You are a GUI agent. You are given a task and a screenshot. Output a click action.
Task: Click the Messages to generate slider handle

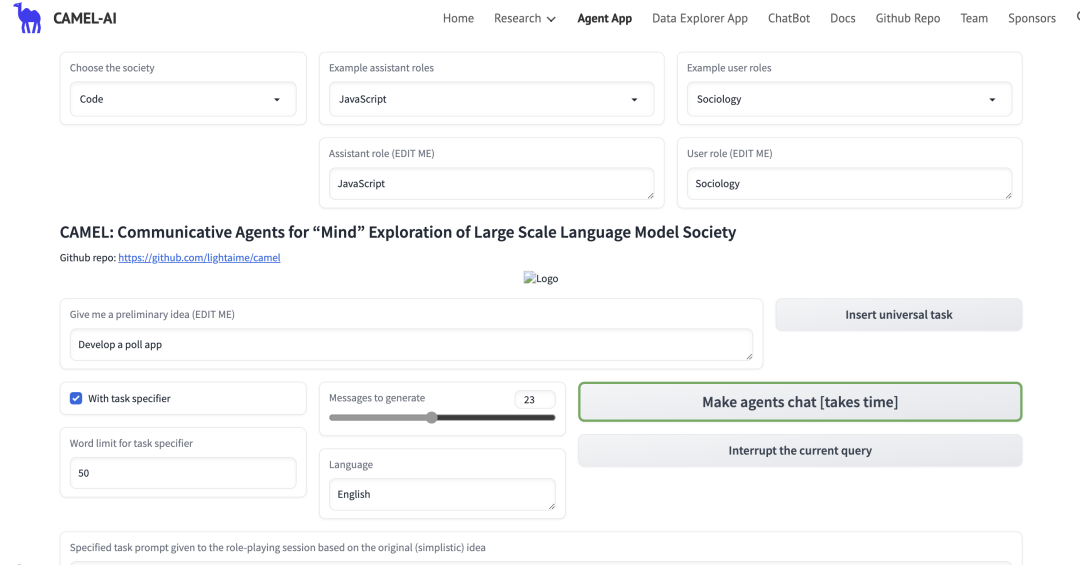[432, 418]
